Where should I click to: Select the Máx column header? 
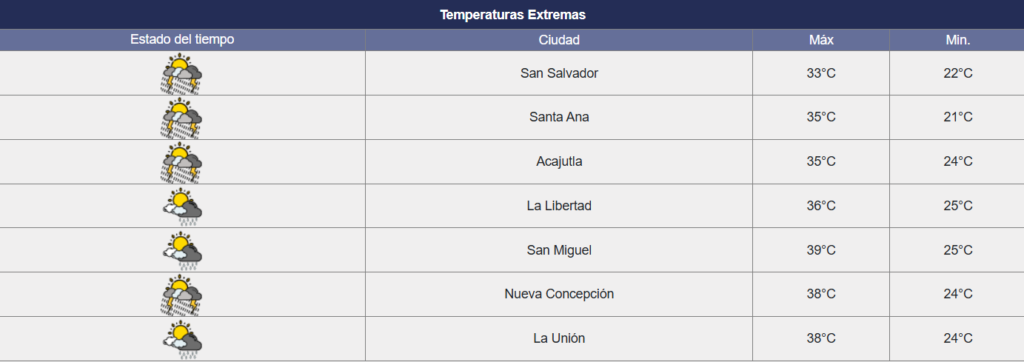tap(821, 40)
